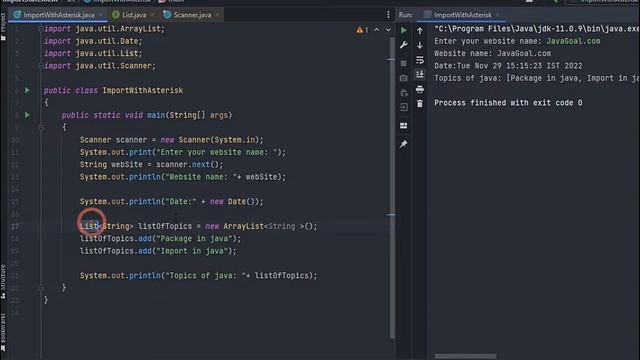Close ImportWithAsterisk run tab
This screenshot has height=360, width=640.
click(x=498, y=15)
